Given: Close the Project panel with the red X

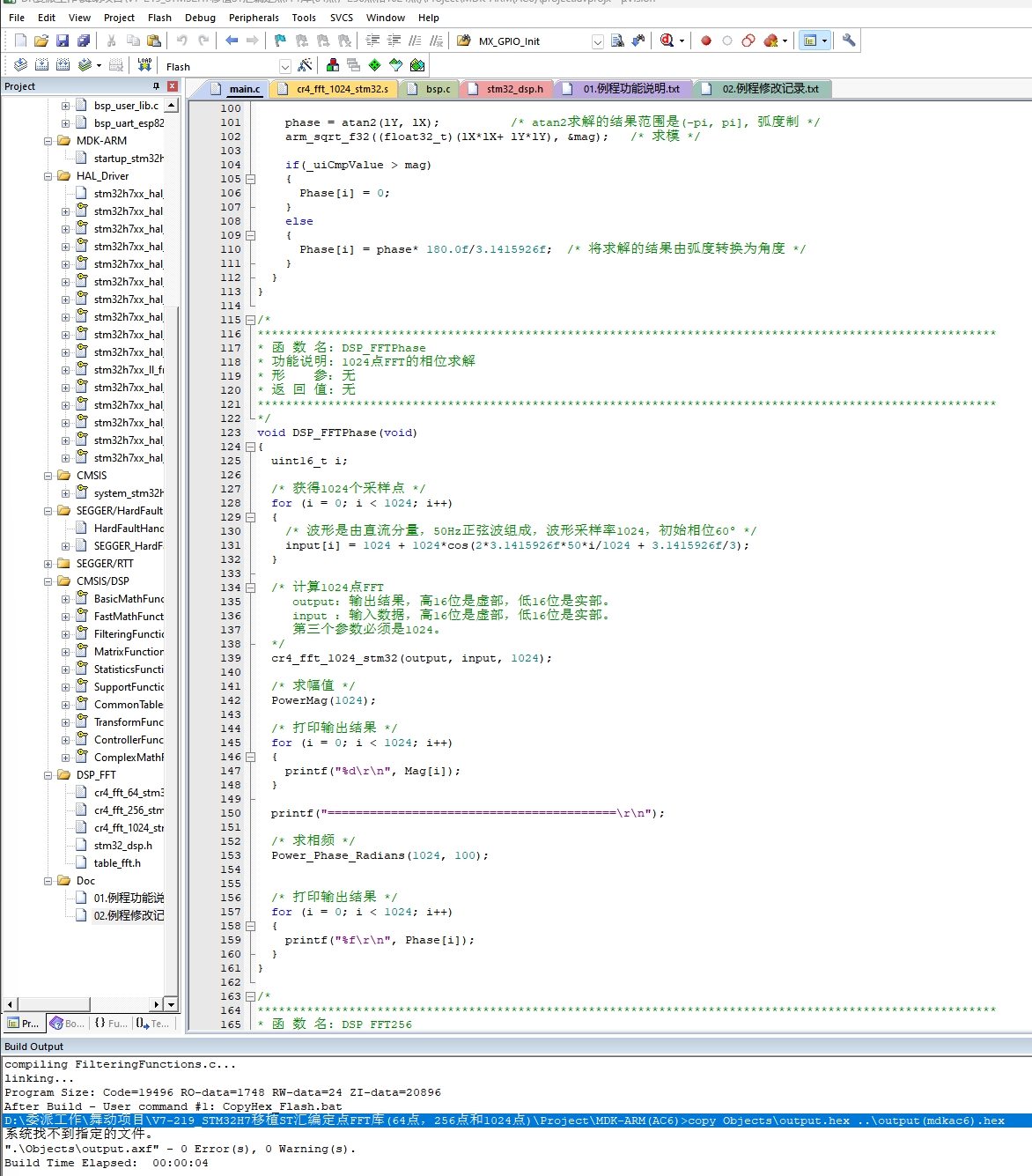Looking at the screenshot, I should point(173,86).
